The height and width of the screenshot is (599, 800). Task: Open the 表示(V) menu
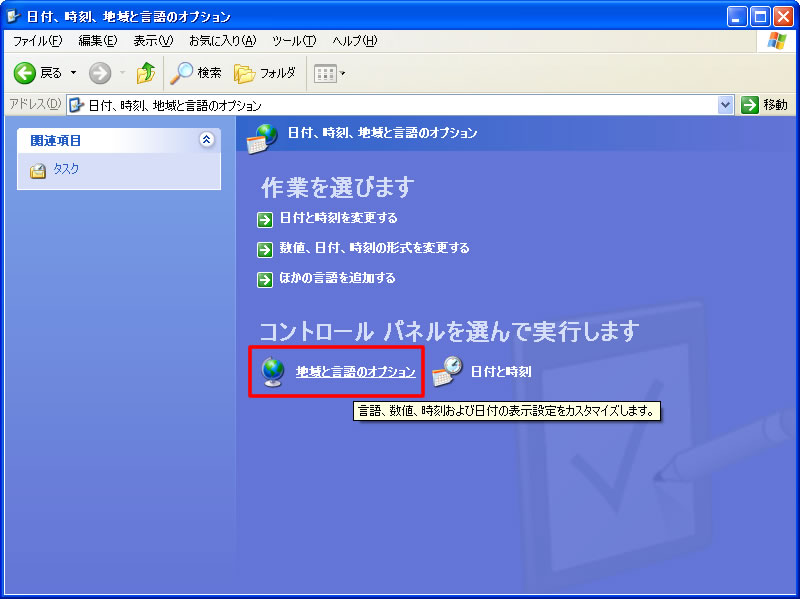coord(153,41)
